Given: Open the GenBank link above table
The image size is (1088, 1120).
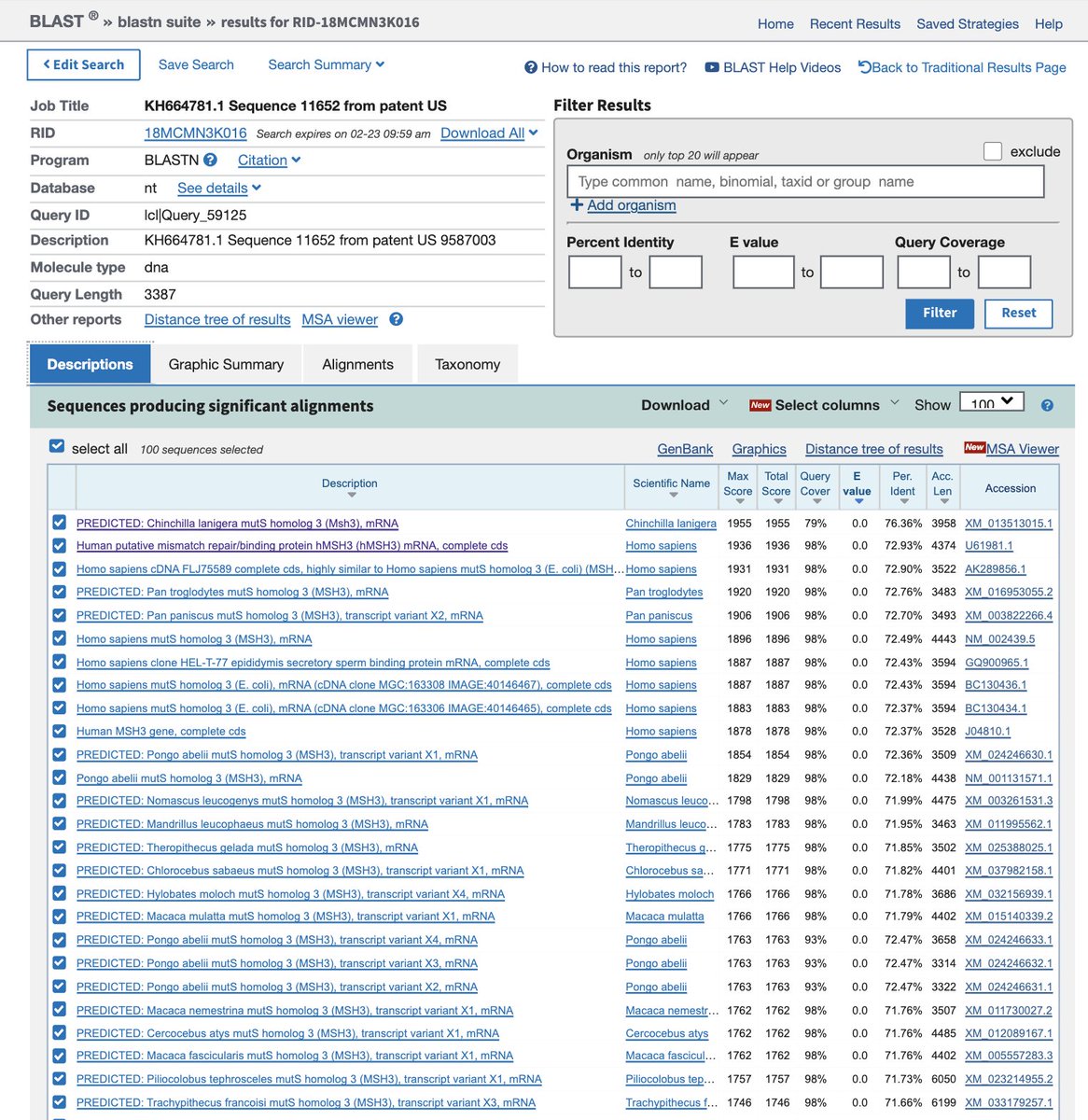Looking at the screenshot, I should coord(685,449).
